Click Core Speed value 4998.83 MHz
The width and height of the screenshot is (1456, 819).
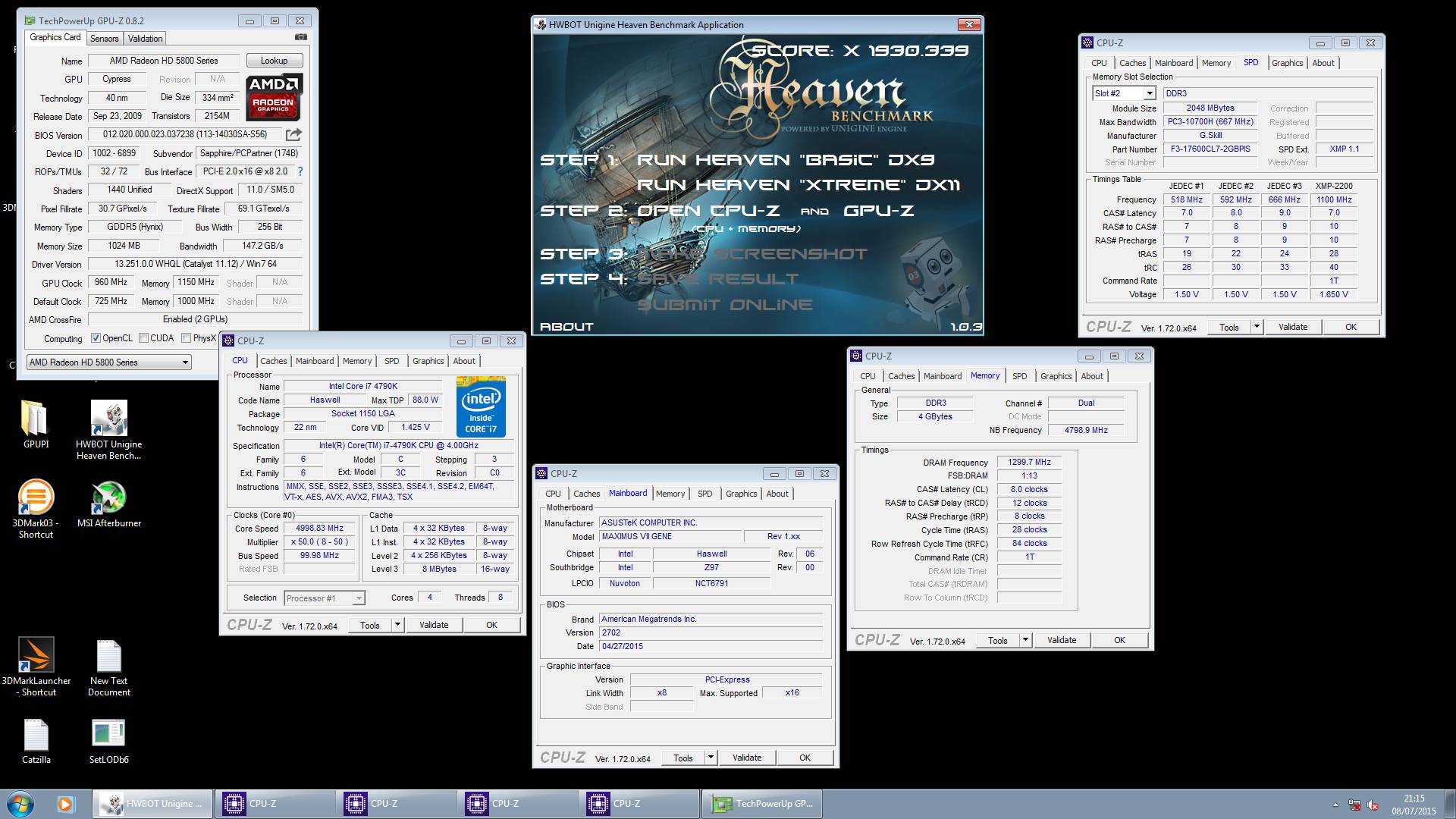pos(320,529)
